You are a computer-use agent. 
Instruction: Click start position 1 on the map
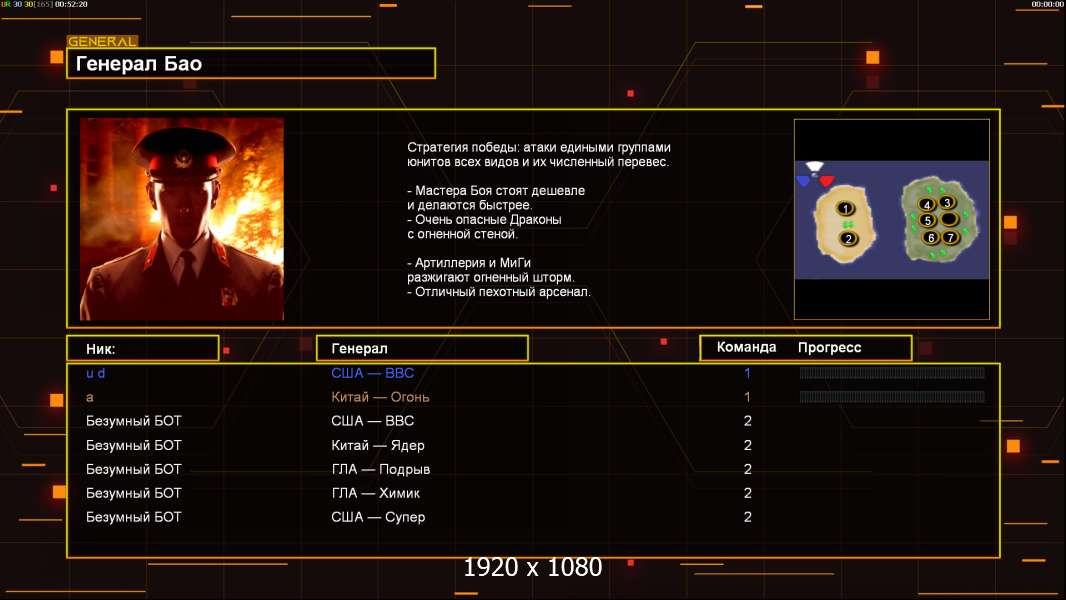tap(845, 209)
